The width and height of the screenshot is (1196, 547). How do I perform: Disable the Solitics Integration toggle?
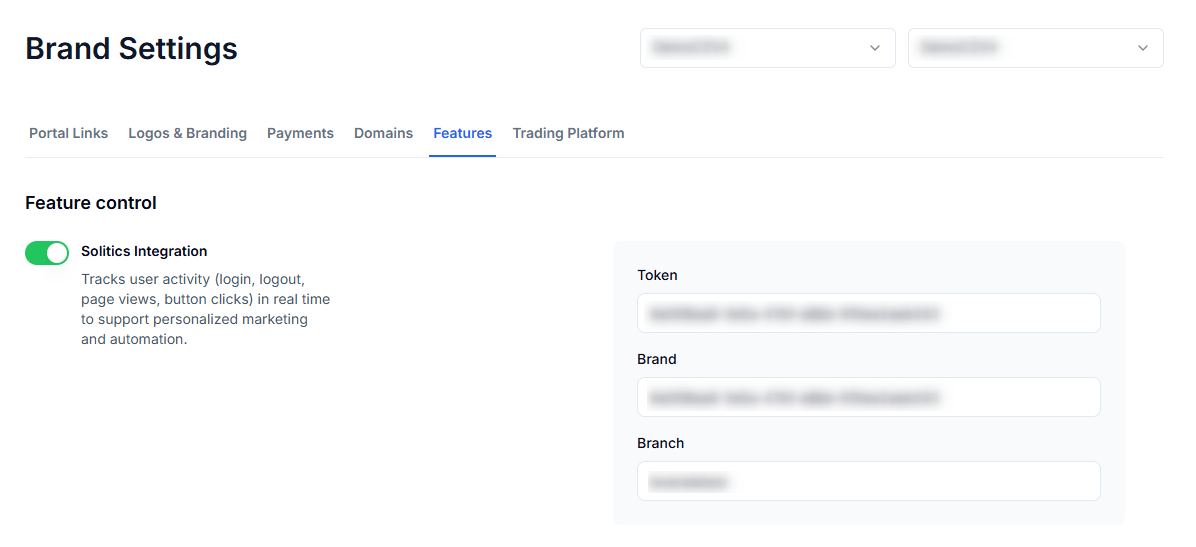[x=47, y=253]
